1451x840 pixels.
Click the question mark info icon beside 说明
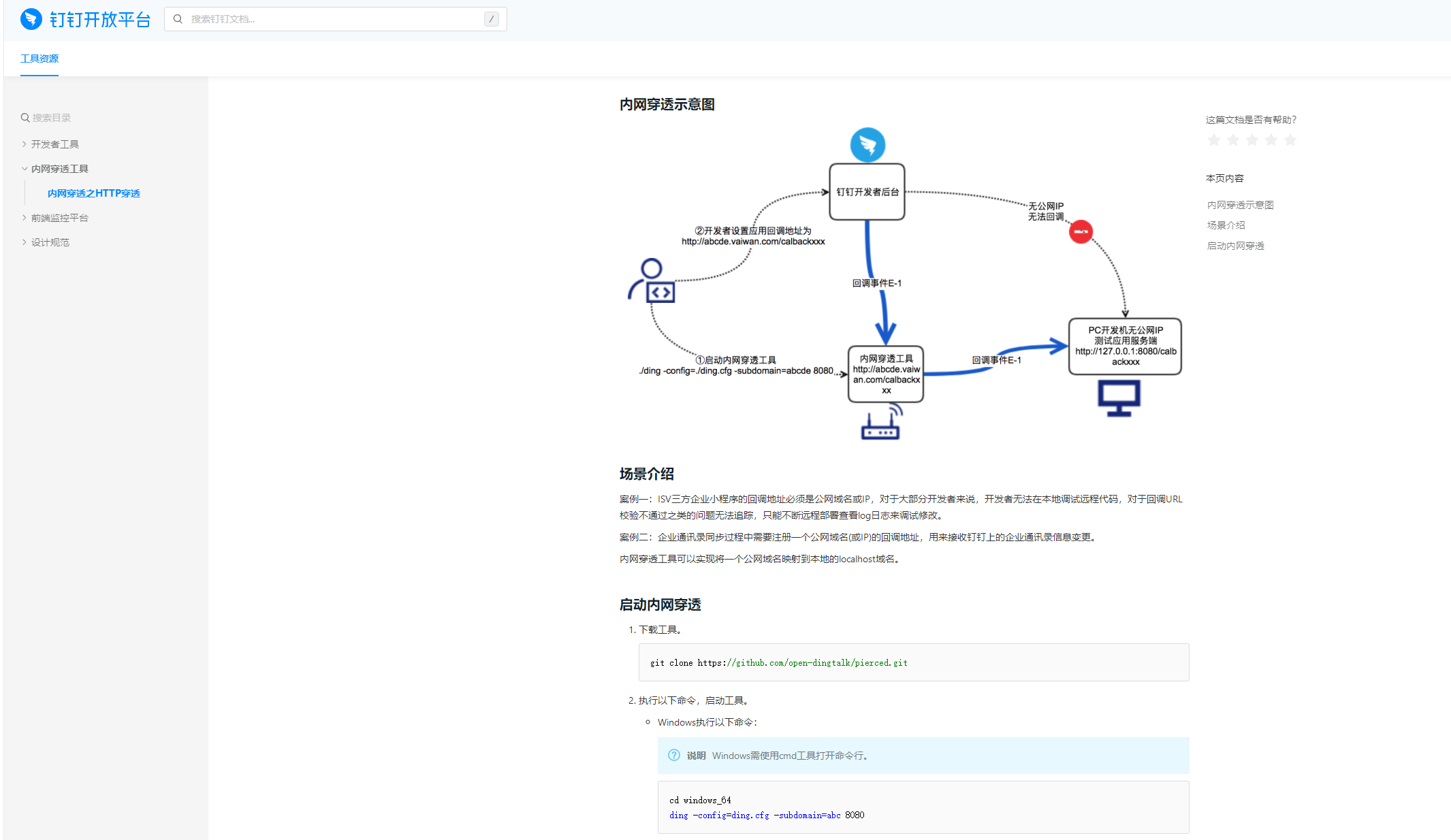(674, 755)
